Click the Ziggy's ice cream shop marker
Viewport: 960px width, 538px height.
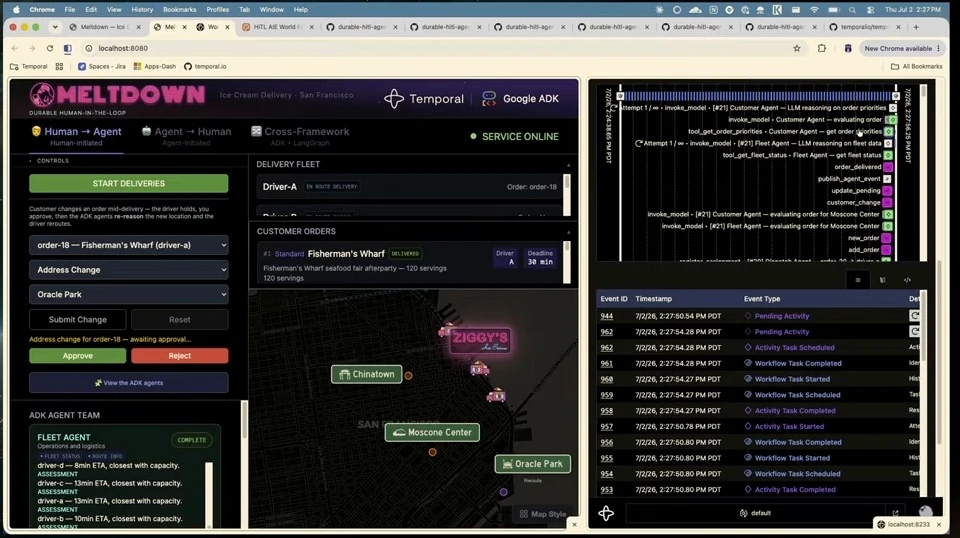coord(480,340)
